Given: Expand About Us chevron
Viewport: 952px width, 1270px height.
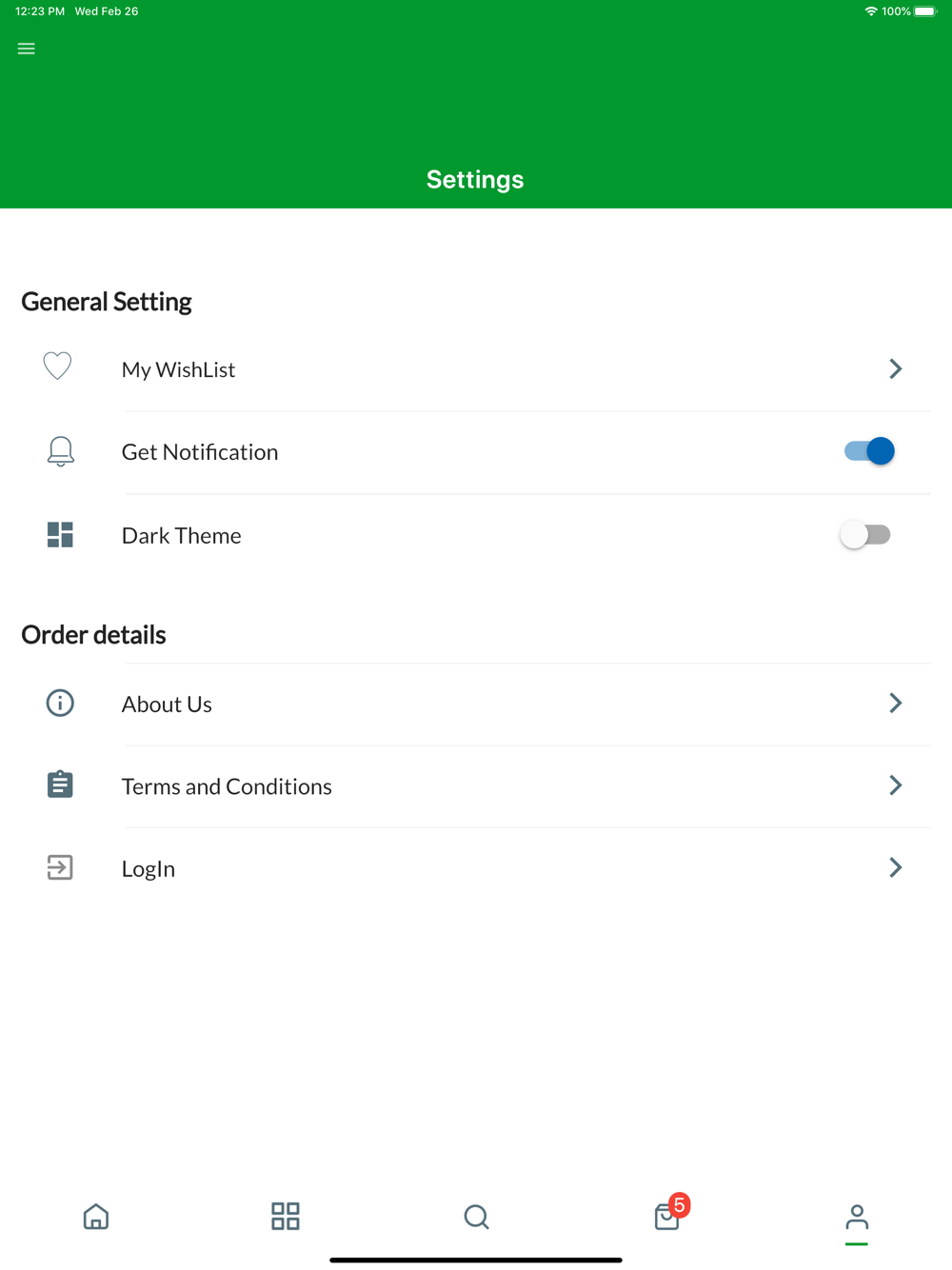Looking at the screenshot, I should coord(896,703).
